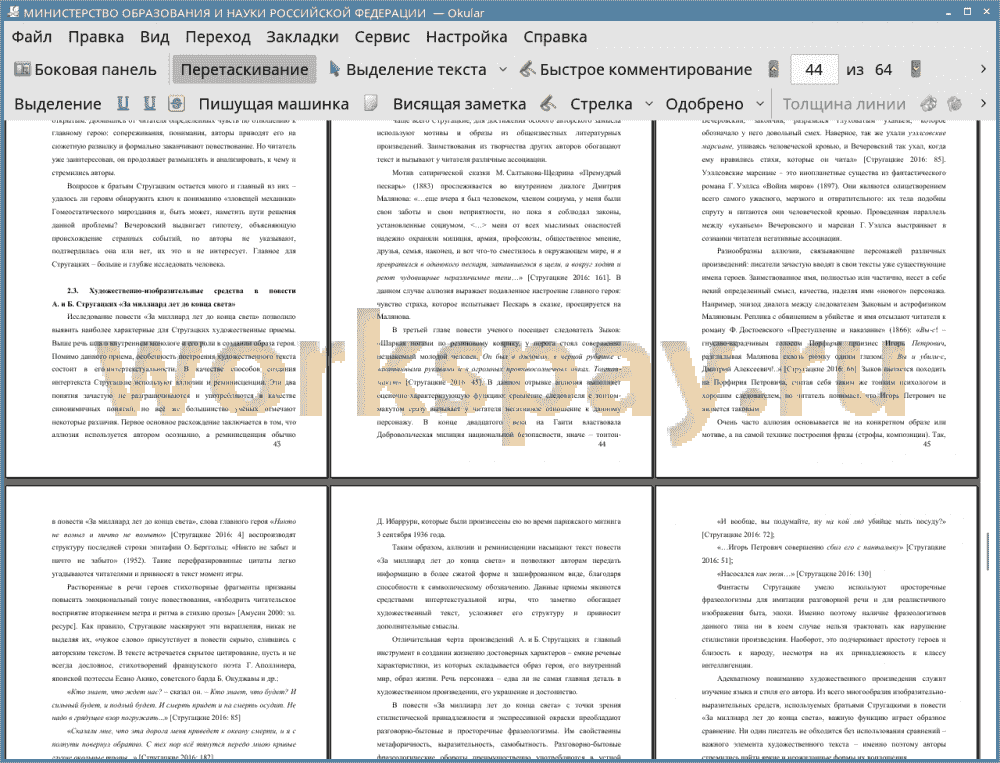This screenshot has height=763, width=1000.
Task: Activate Перетаскивание browse mode
Action: click(244, 70)
